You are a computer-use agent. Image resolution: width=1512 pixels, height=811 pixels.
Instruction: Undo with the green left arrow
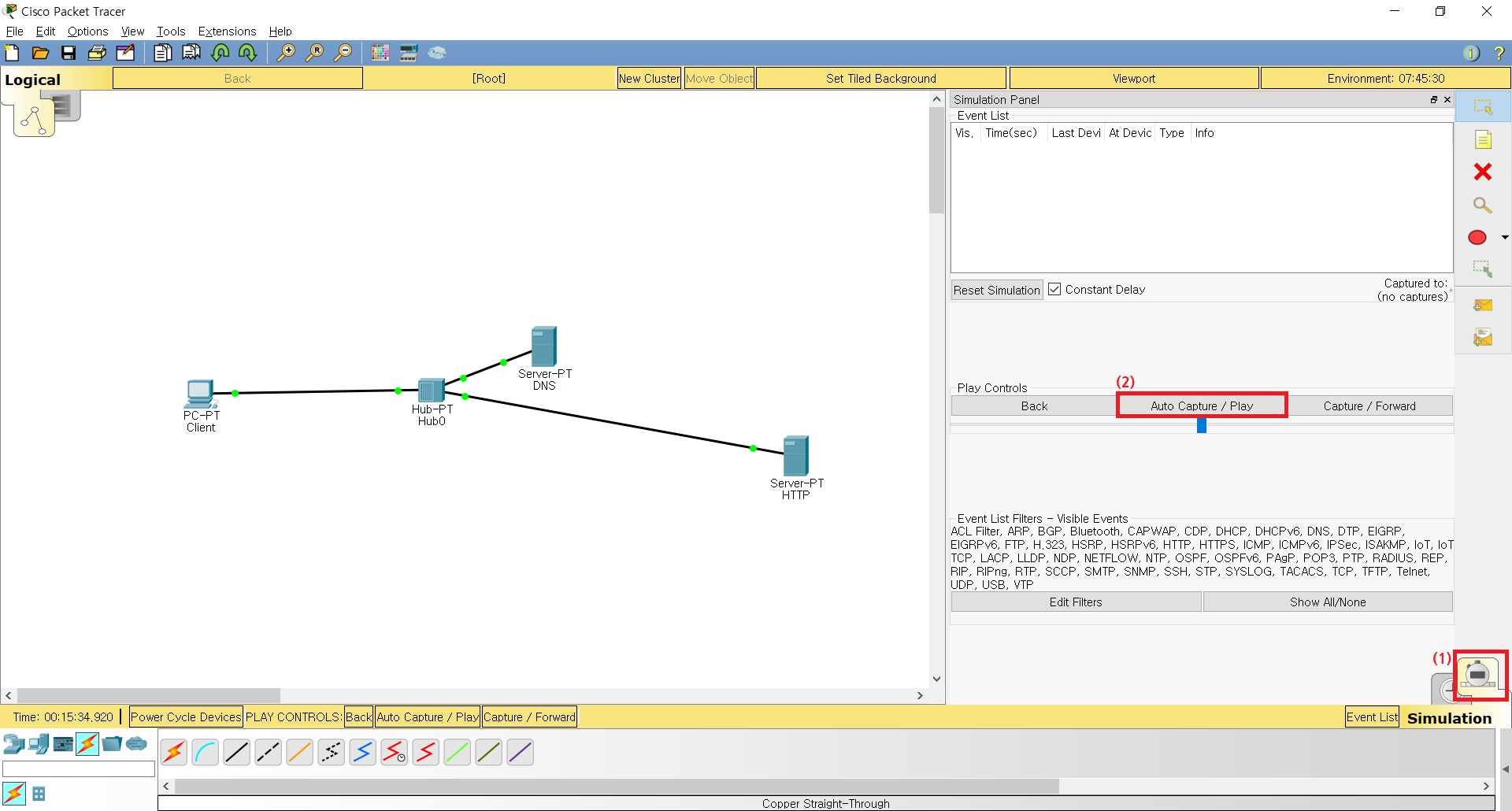coord(220,53)
